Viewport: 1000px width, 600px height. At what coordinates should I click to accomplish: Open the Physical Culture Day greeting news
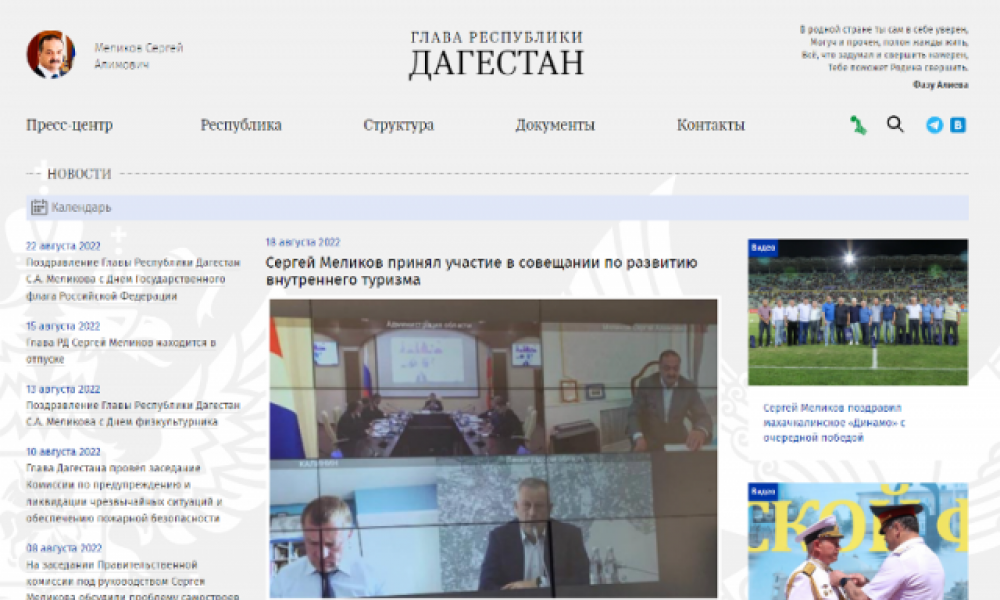point(132,414)
